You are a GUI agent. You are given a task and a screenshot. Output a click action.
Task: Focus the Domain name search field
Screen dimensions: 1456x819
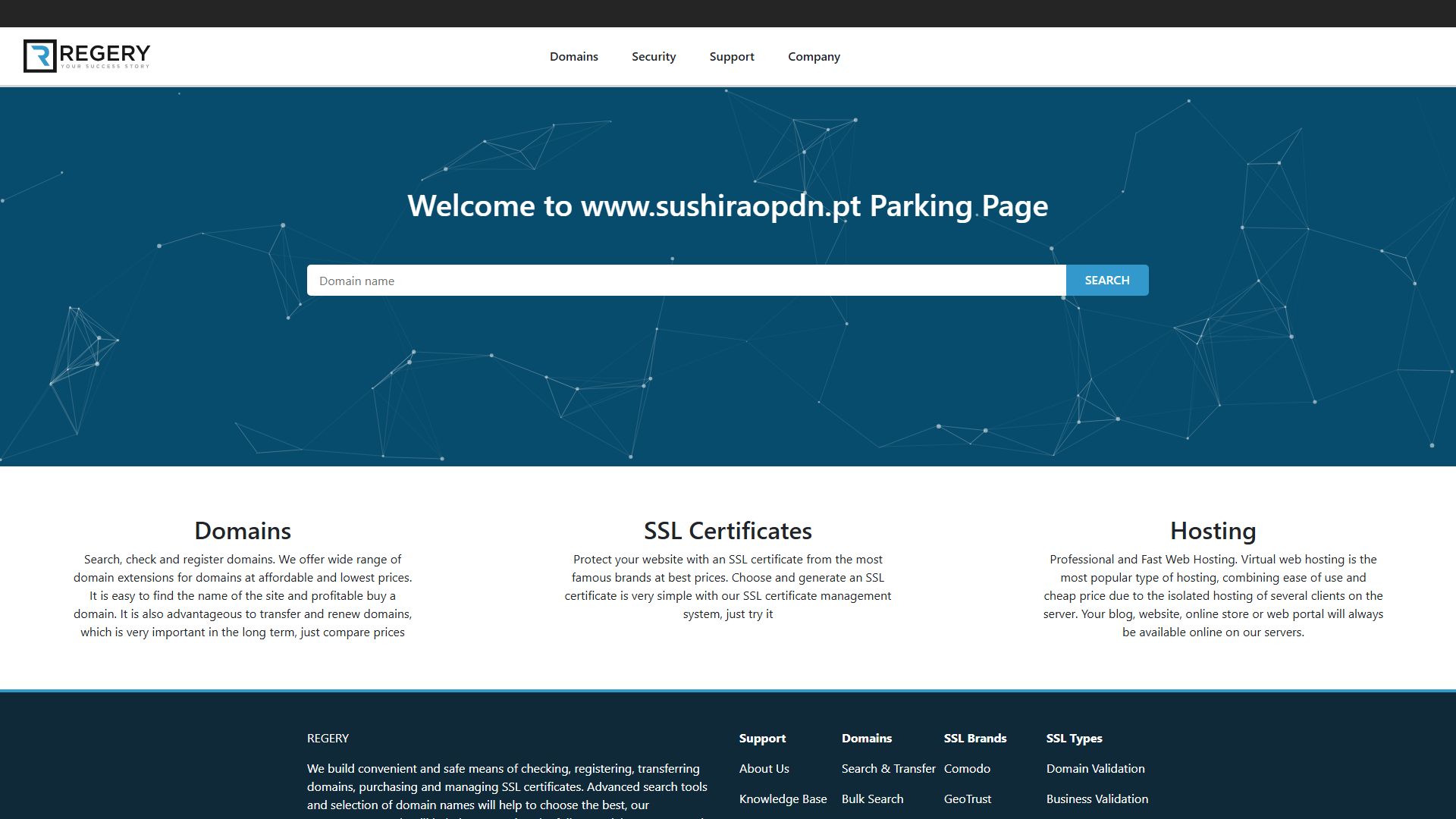(x=686, y=281)
